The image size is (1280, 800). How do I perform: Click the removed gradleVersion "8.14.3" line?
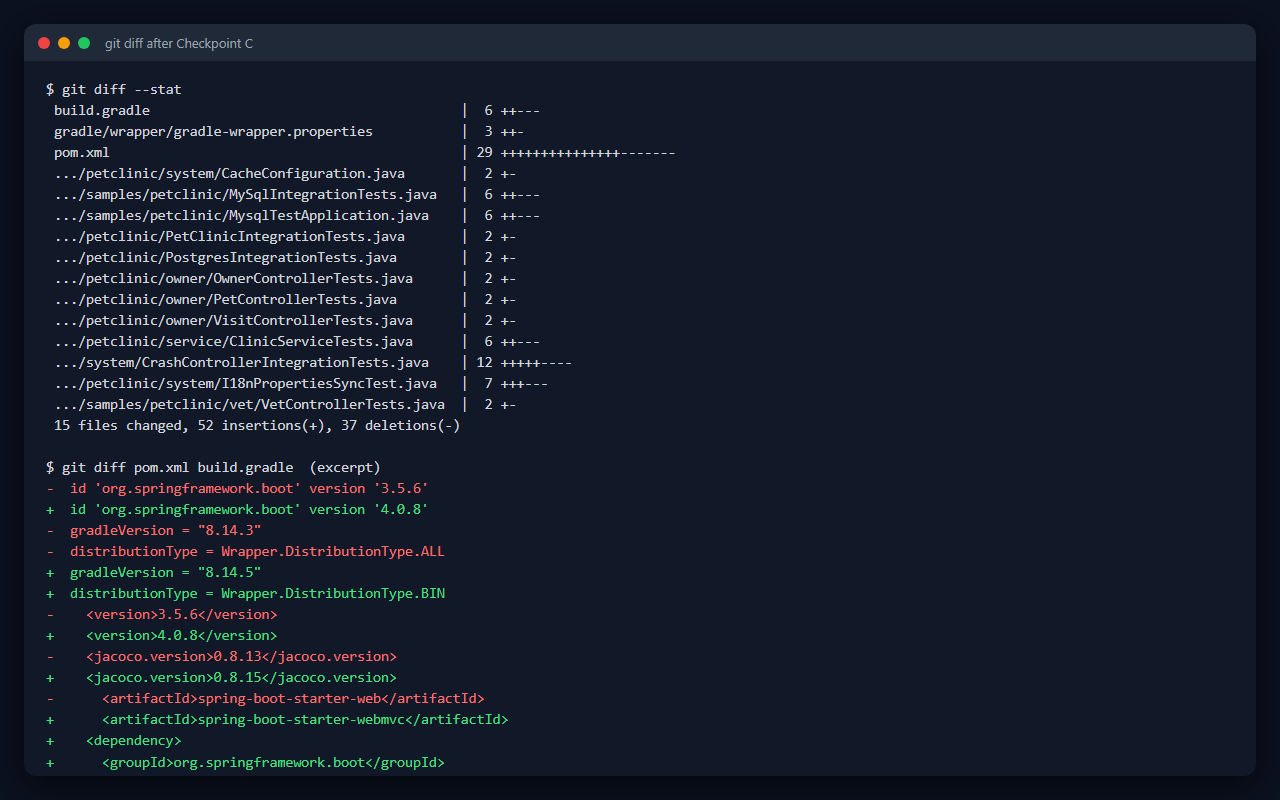pos(154,530)
